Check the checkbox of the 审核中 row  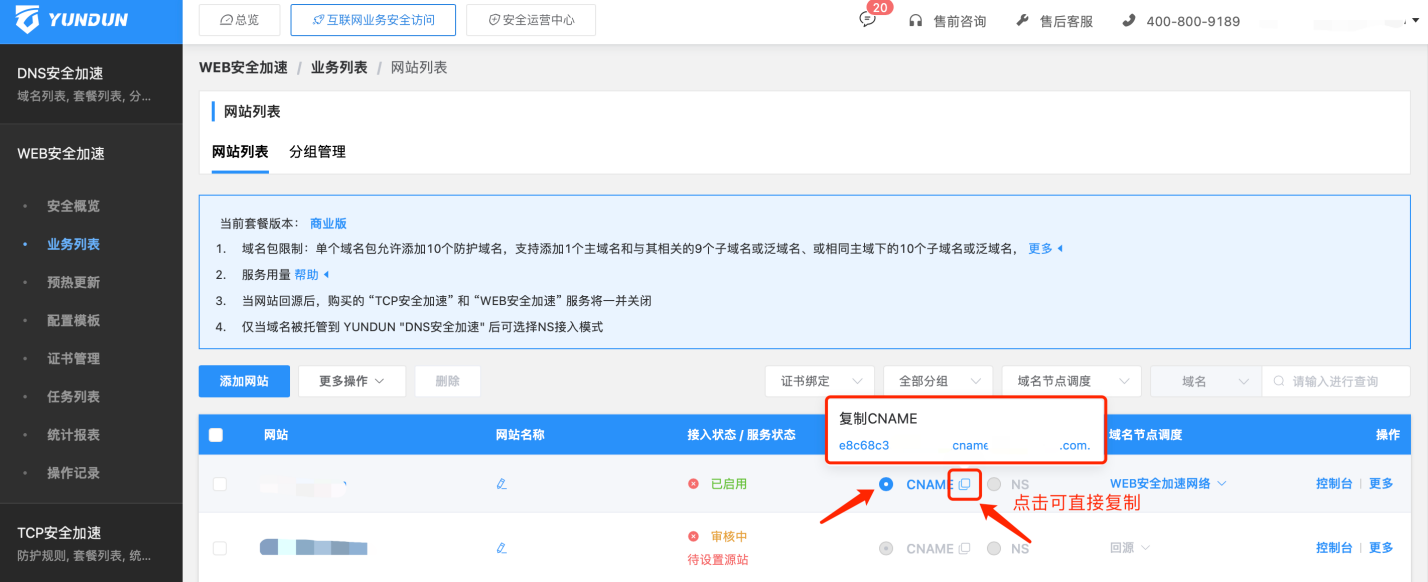(220, 548)
